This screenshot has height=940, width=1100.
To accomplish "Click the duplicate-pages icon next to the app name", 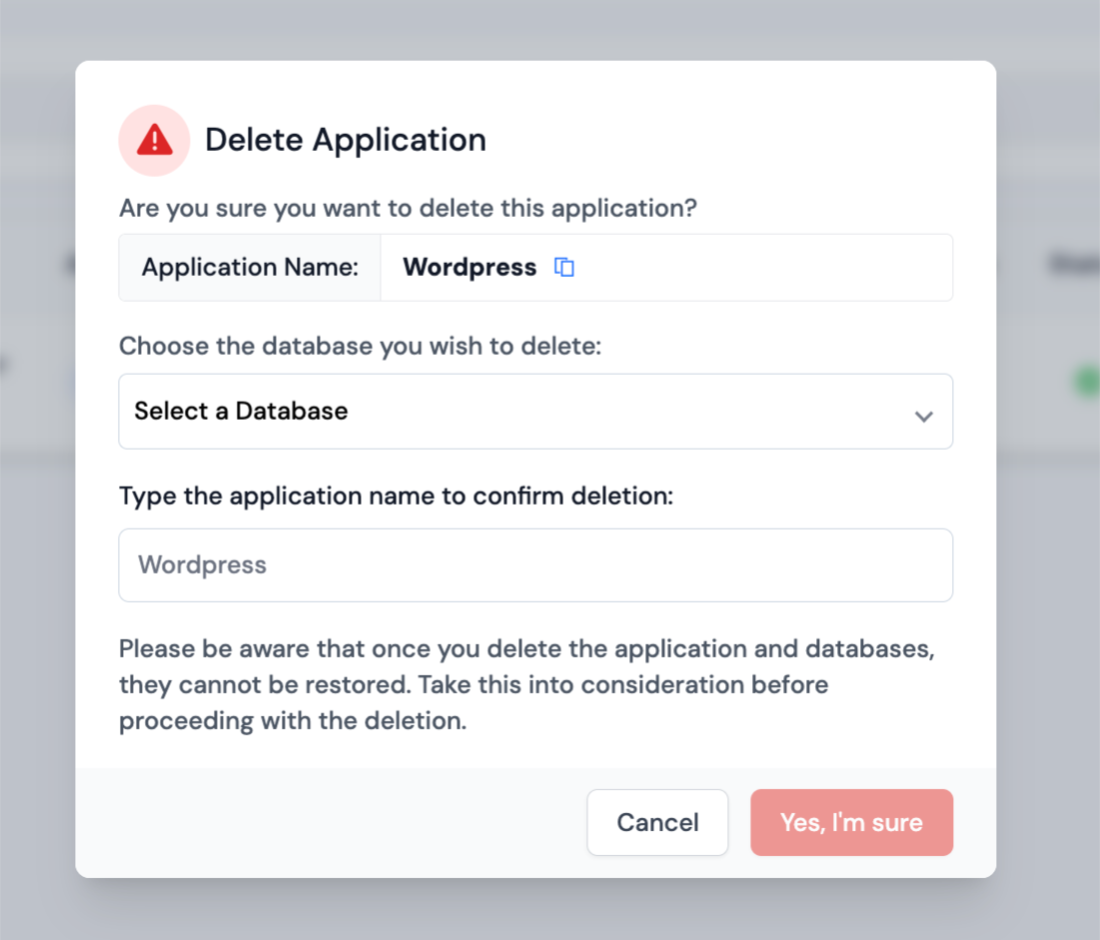I will point(564,267).
